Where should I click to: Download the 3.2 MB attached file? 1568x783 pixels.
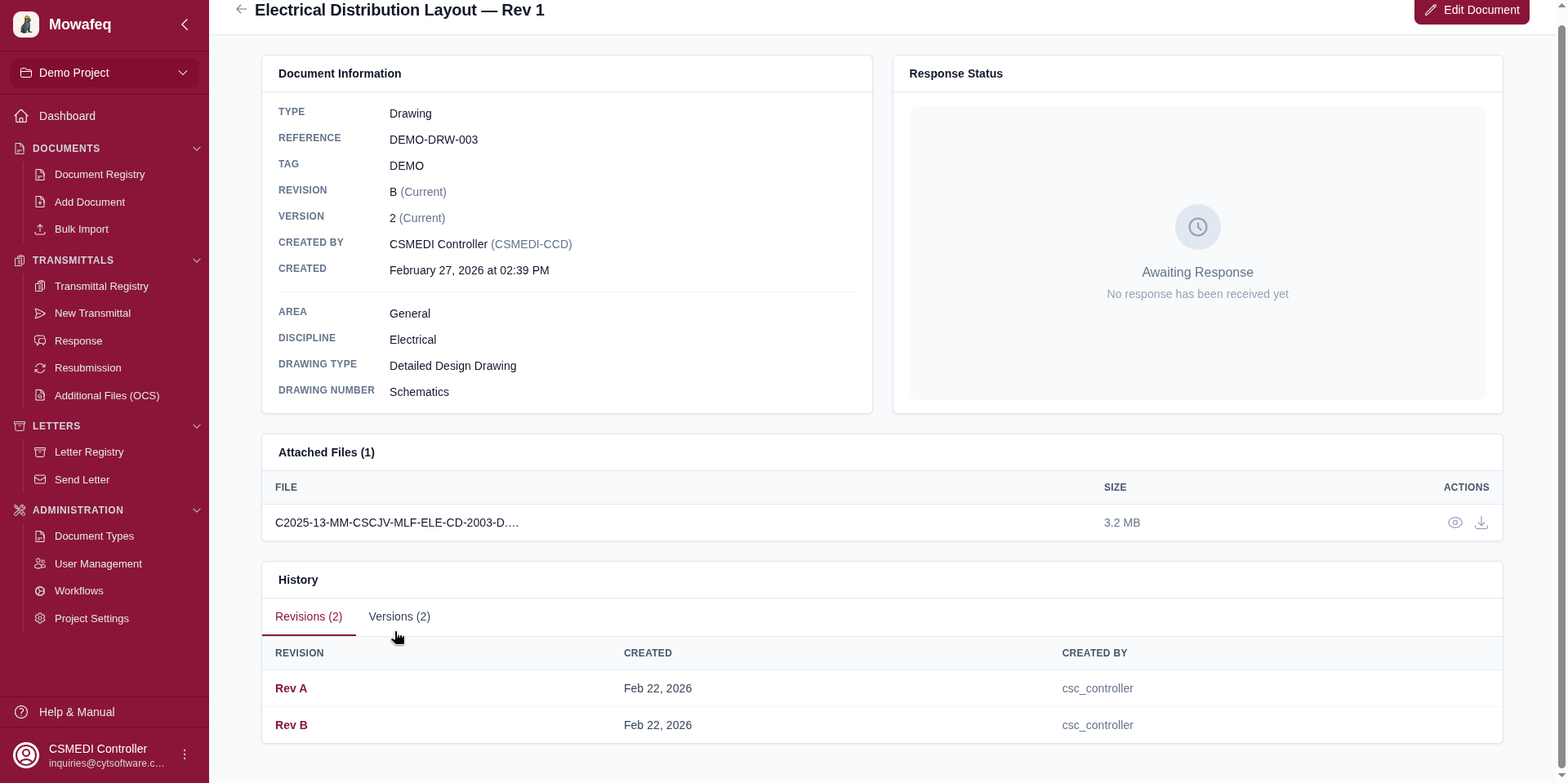1481,523
